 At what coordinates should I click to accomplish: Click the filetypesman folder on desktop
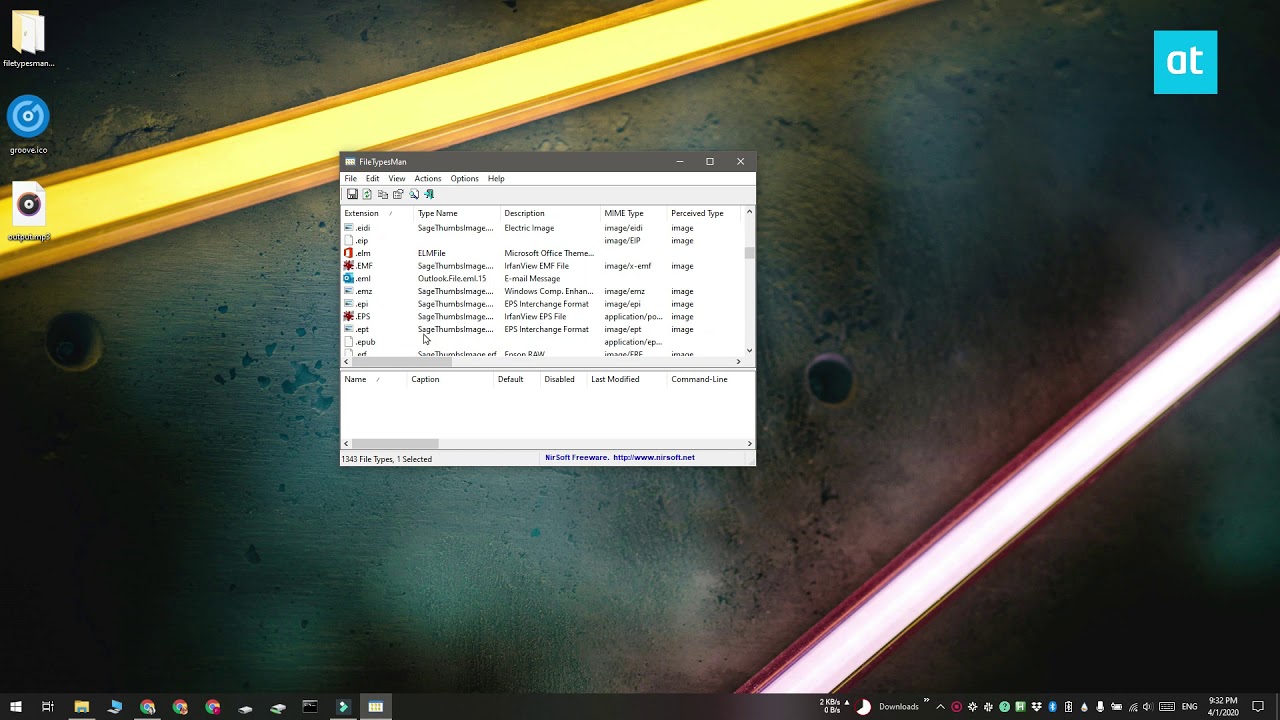[x=28, y=40]
